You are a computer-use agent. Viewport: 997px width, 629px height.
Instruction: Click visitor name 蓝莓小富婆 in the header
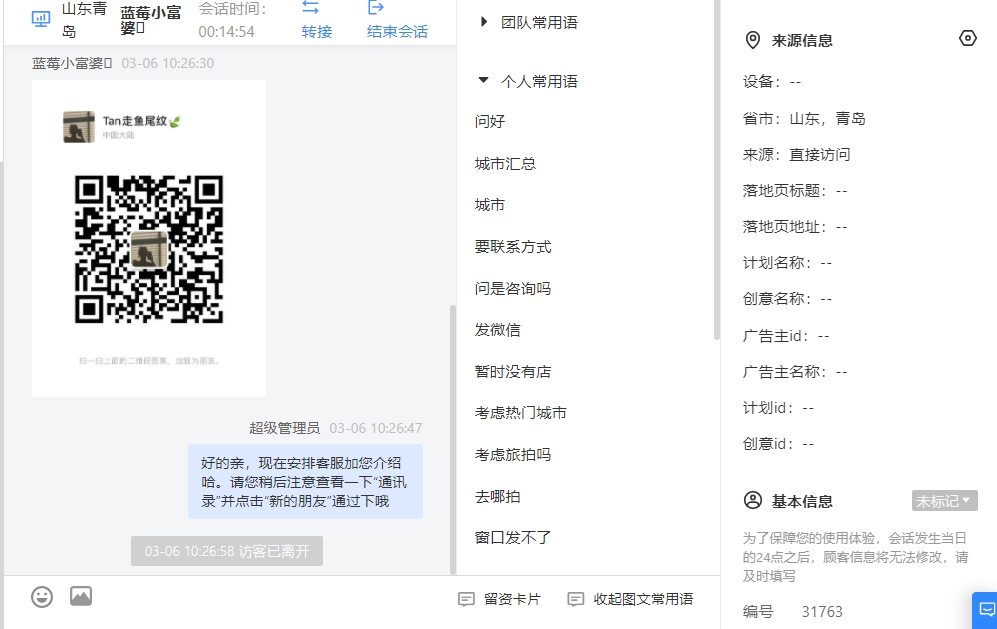pyautogui.click(x=151, y=20)
